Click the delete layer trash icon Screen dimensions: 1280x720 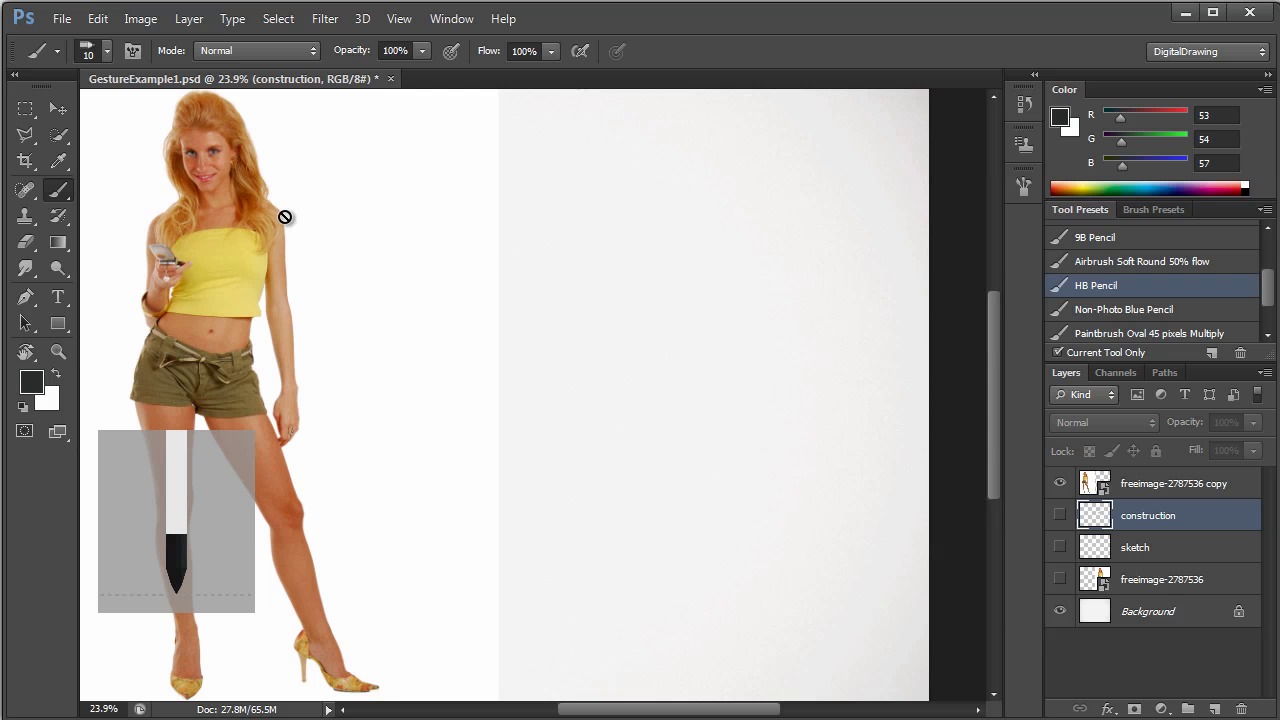1240,709
